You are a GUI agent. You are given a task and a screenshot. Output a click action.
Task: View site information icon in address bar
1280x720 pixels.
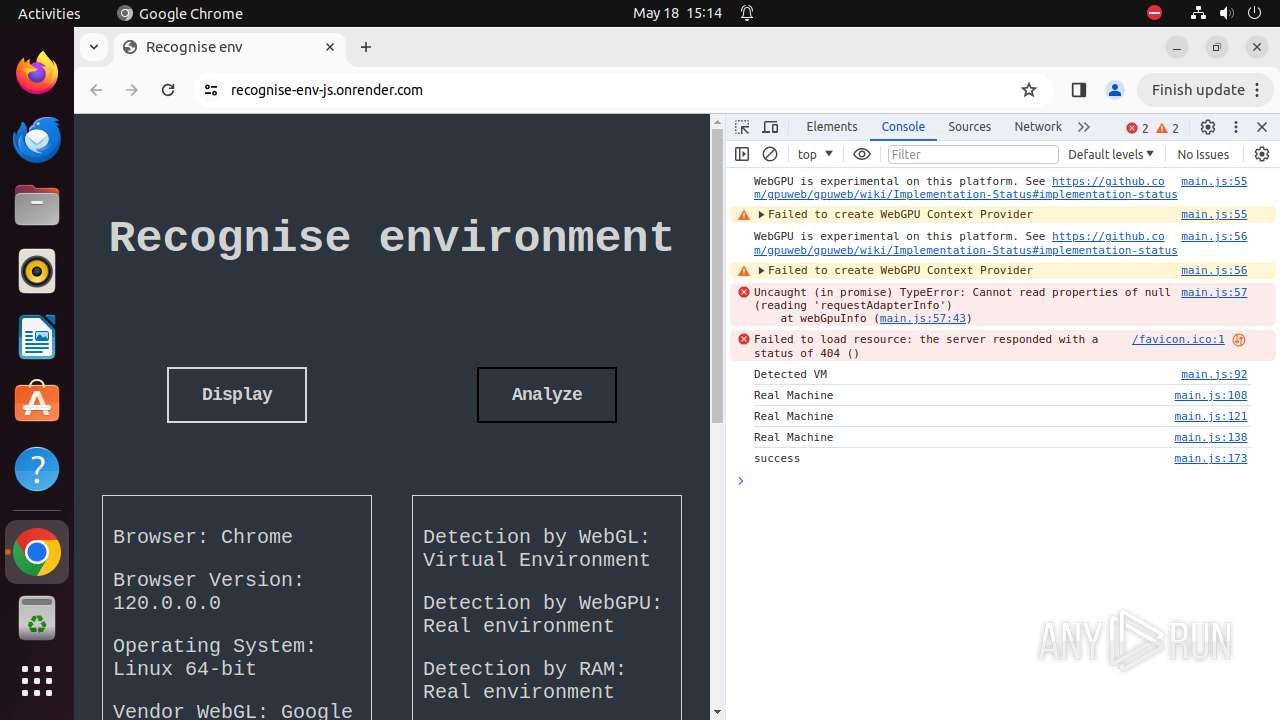(210, 90)
